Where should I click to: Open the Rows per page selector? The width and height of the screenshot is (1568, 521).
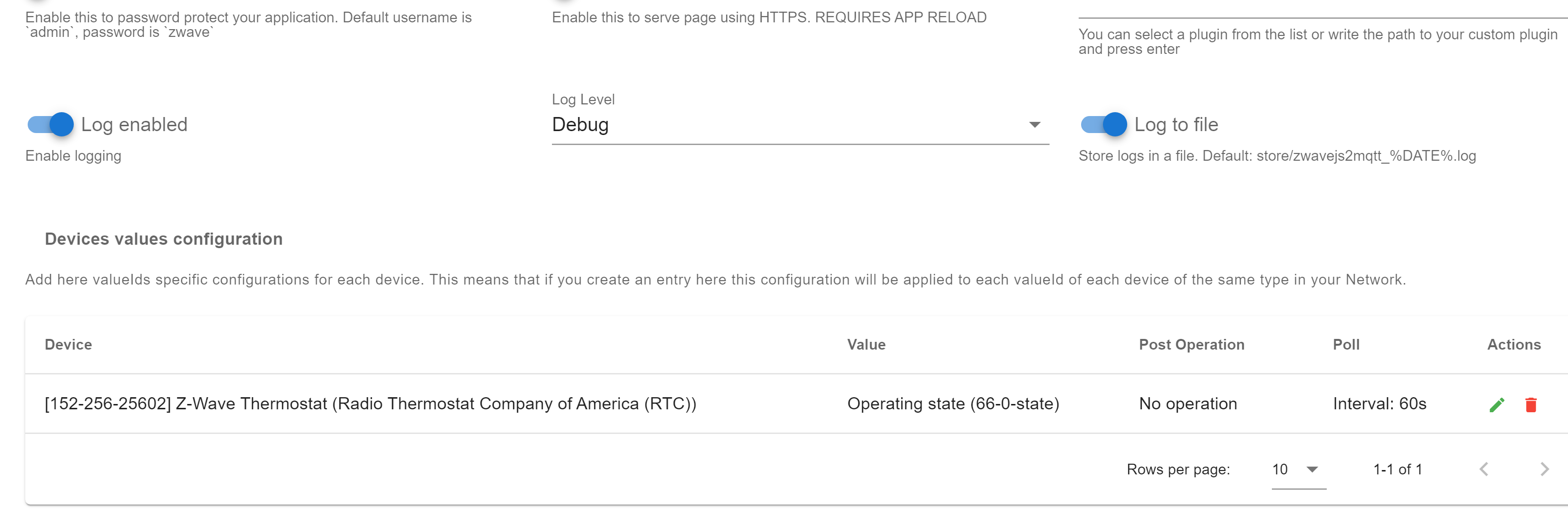click(x=1299, y=469)
